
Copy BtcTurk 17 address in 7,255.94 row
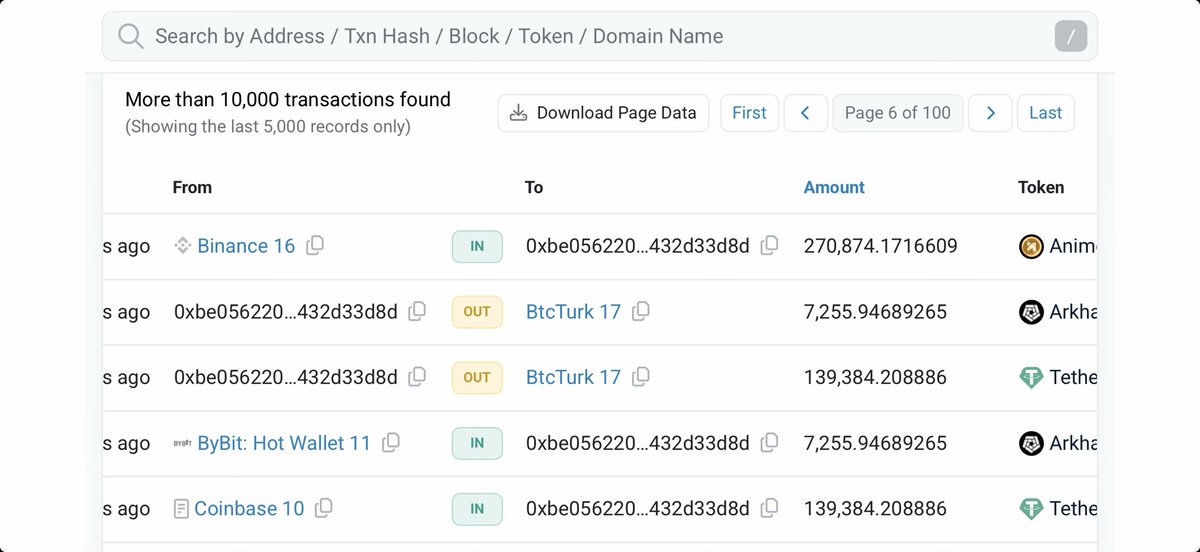click(641, 311)
